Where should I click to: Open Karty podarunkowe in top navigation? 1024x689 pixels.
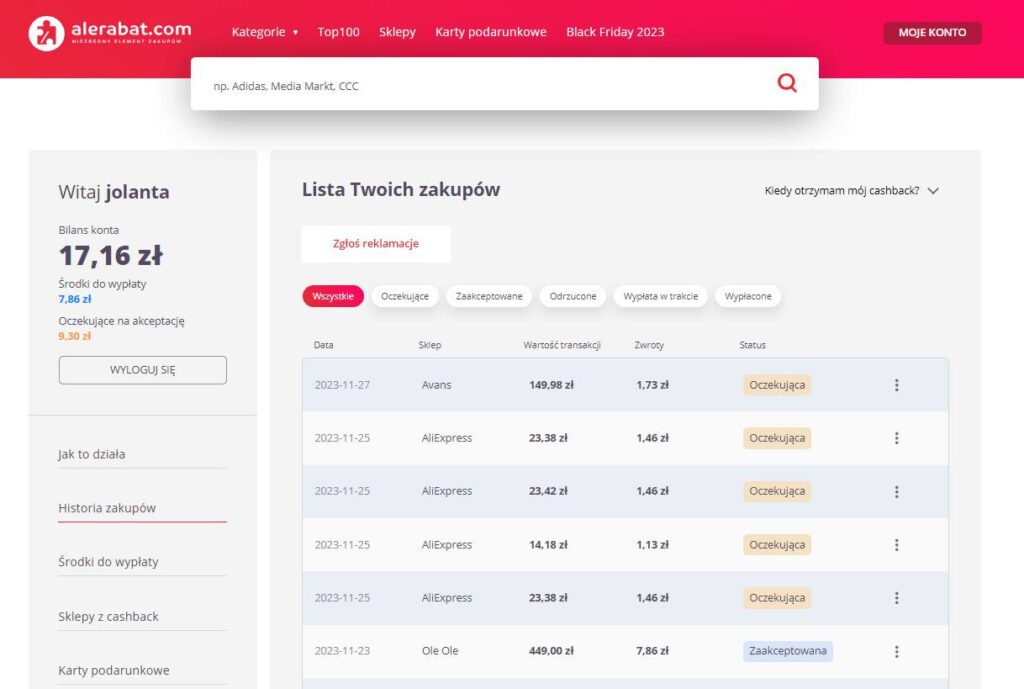tap(490, 32)
